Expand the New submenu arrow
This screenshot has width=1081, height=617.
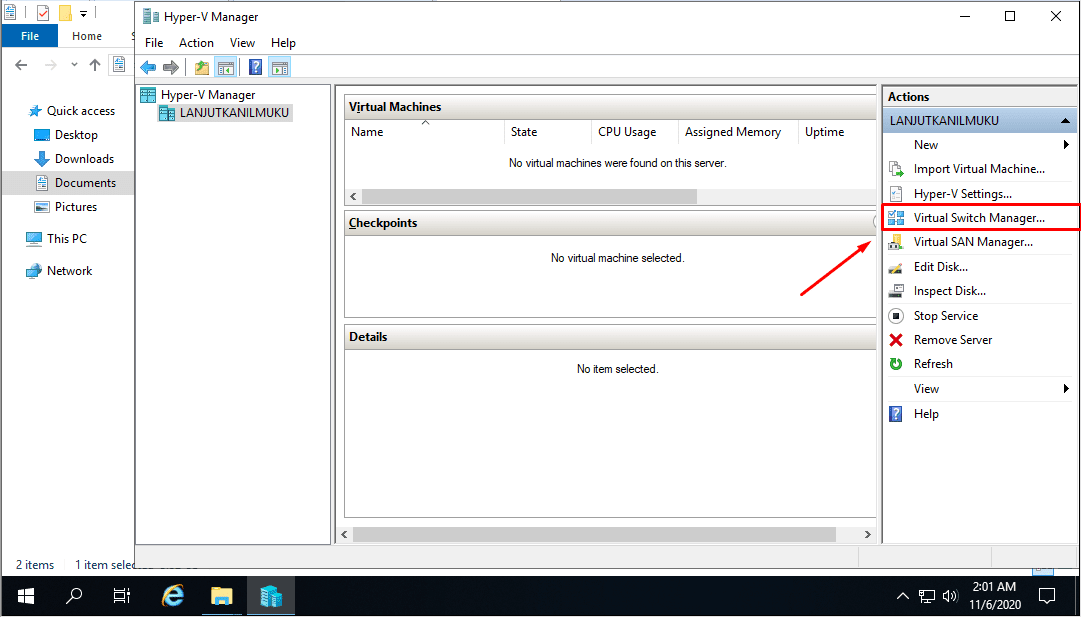tap(1067, 145)
